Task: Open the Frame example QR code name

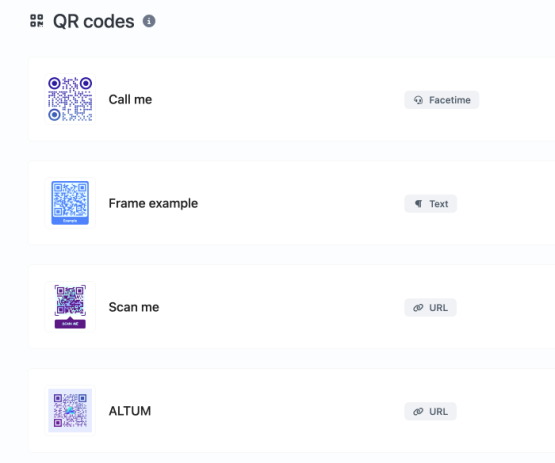Action: 153,204
